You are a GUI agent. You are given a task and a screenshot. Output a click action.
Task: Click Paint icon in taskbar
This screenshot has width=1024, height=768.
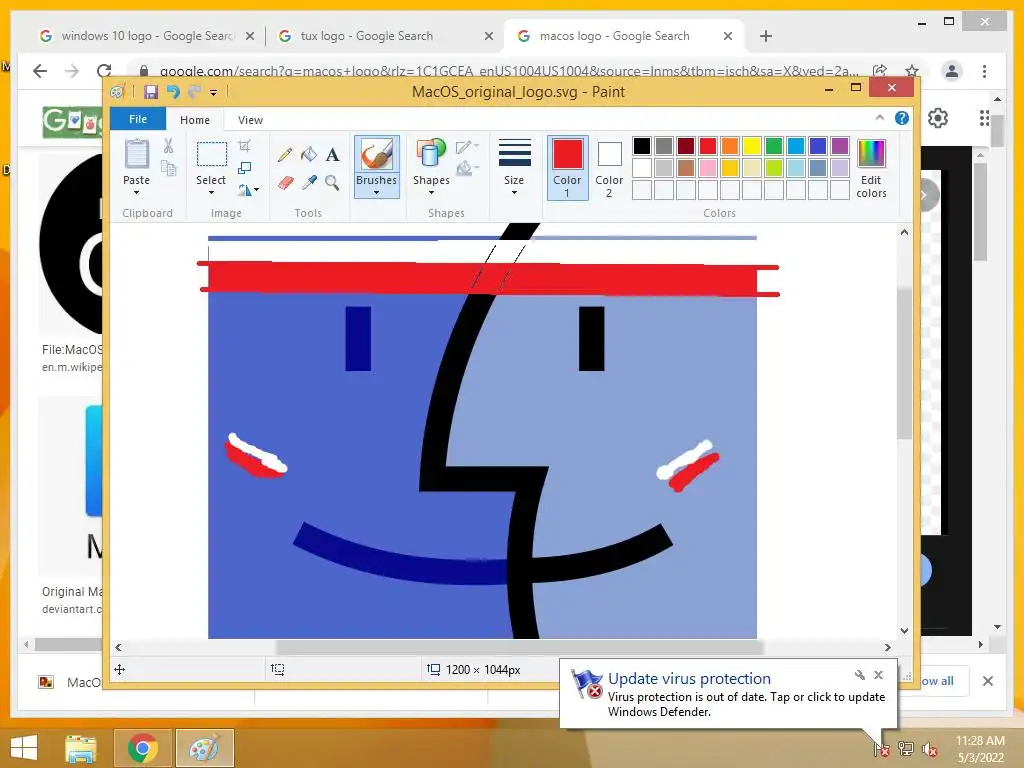click(204, 748)
